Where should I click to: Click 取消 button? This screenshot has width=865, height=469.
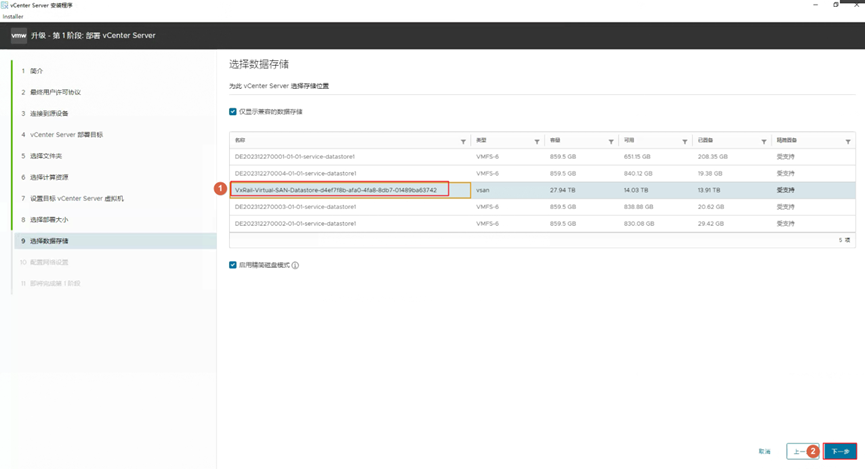pos(765,451)
